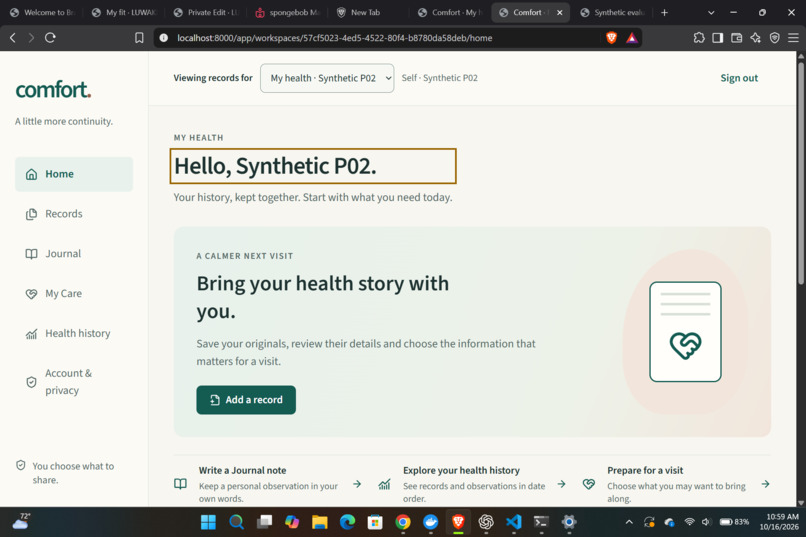Screen dimensions: 806x537
Task: Open taskbar Search
Action: point(236,522)
